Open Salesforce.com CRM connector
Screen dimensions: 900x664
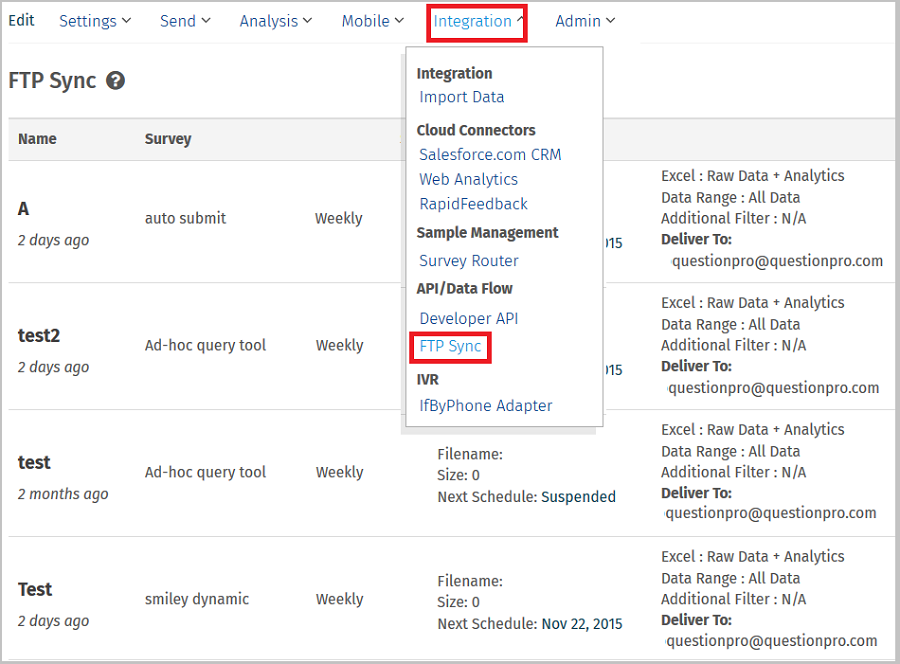click(490, 154)
